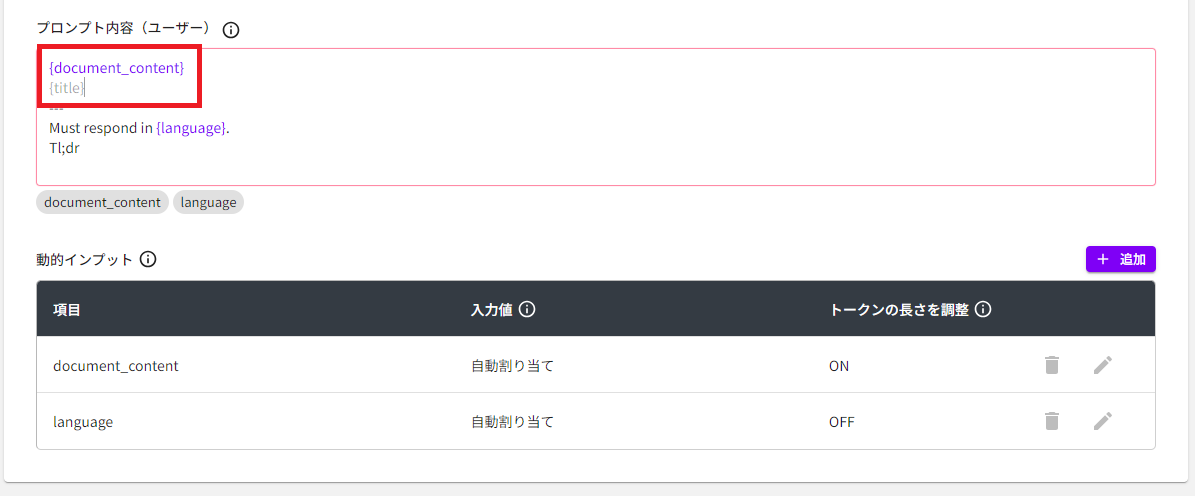This screenshot has width=1195, height=496.
Task: Click the language chip tag
Action: tap(208, 202)
